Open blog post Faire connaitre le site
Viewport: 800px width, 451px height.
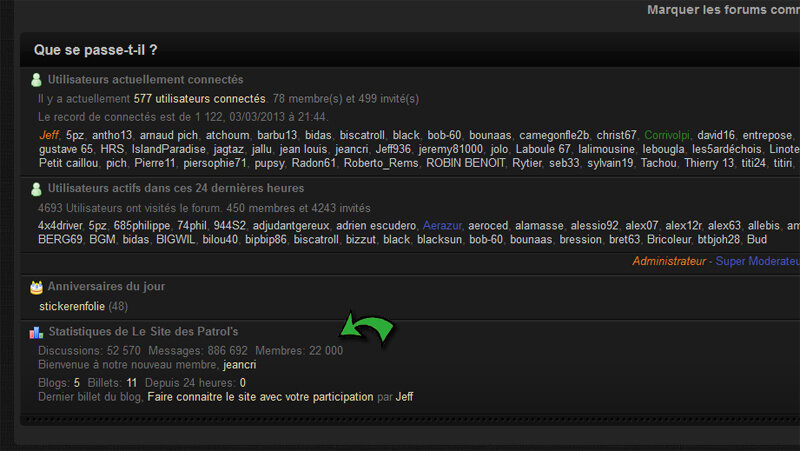click(x=260, y=397)
